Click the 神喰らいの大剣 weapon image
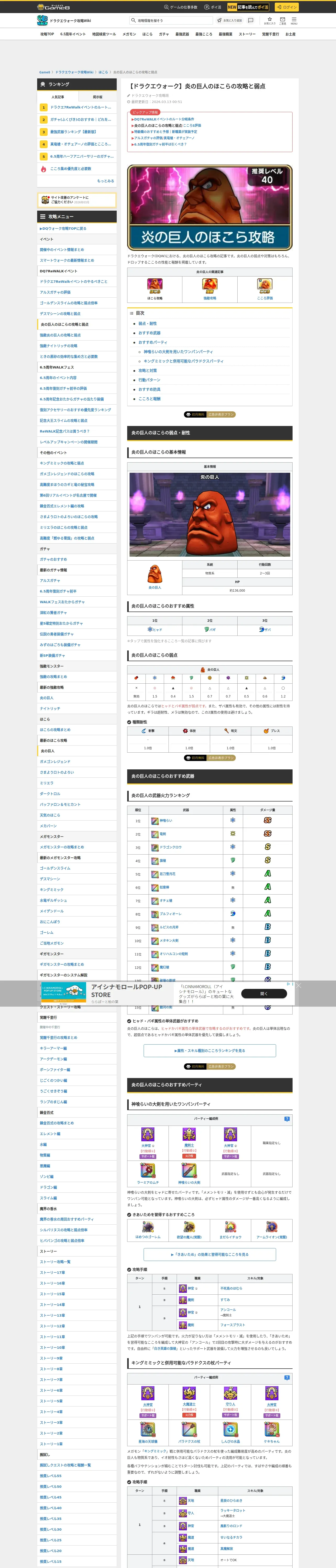This screenshot has height=1568, width=336. (x=189, y=1171)
